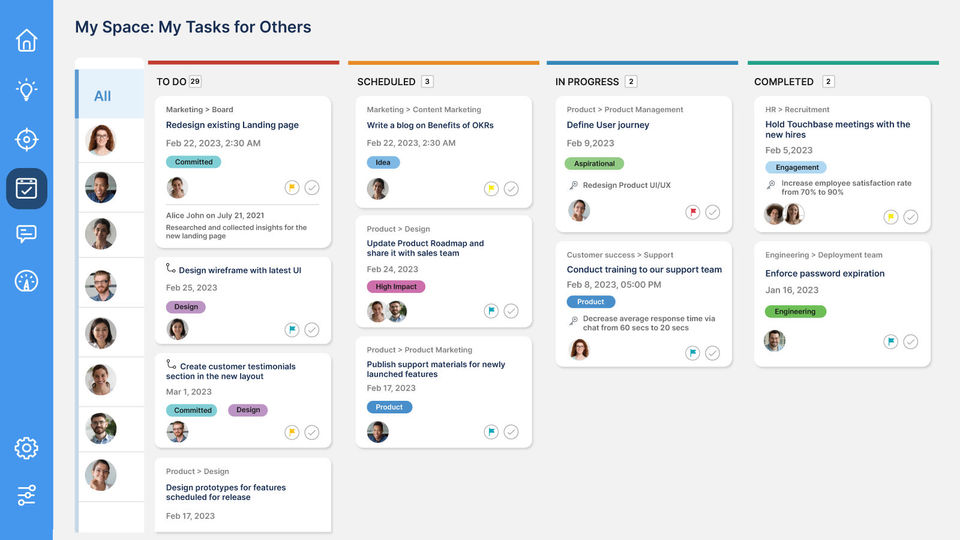Open the filter sliders sidebar icon
This screenshot has height=540, width=960.
[26, 495]
